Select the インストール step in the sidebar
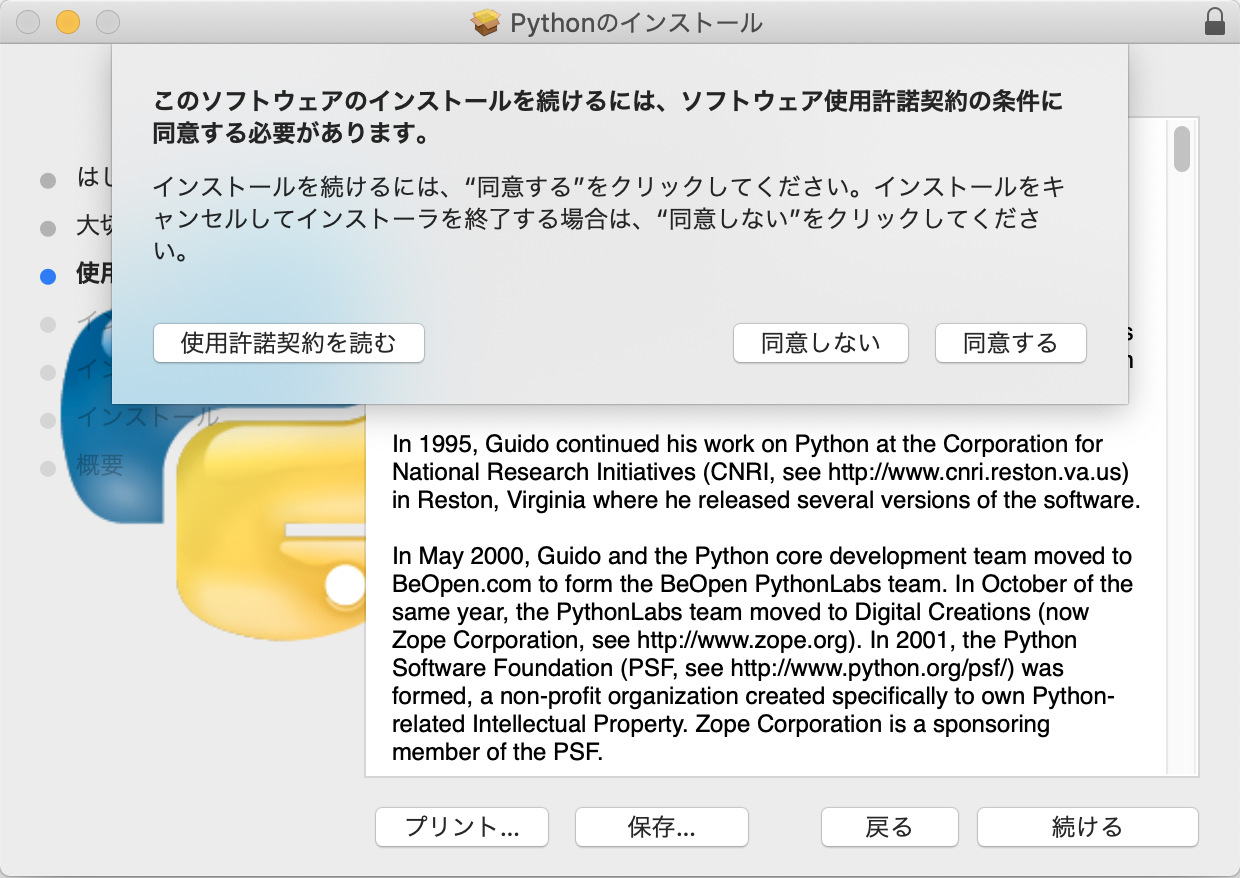This screenshot has height=878, width=1240. (x=147, y=416)
